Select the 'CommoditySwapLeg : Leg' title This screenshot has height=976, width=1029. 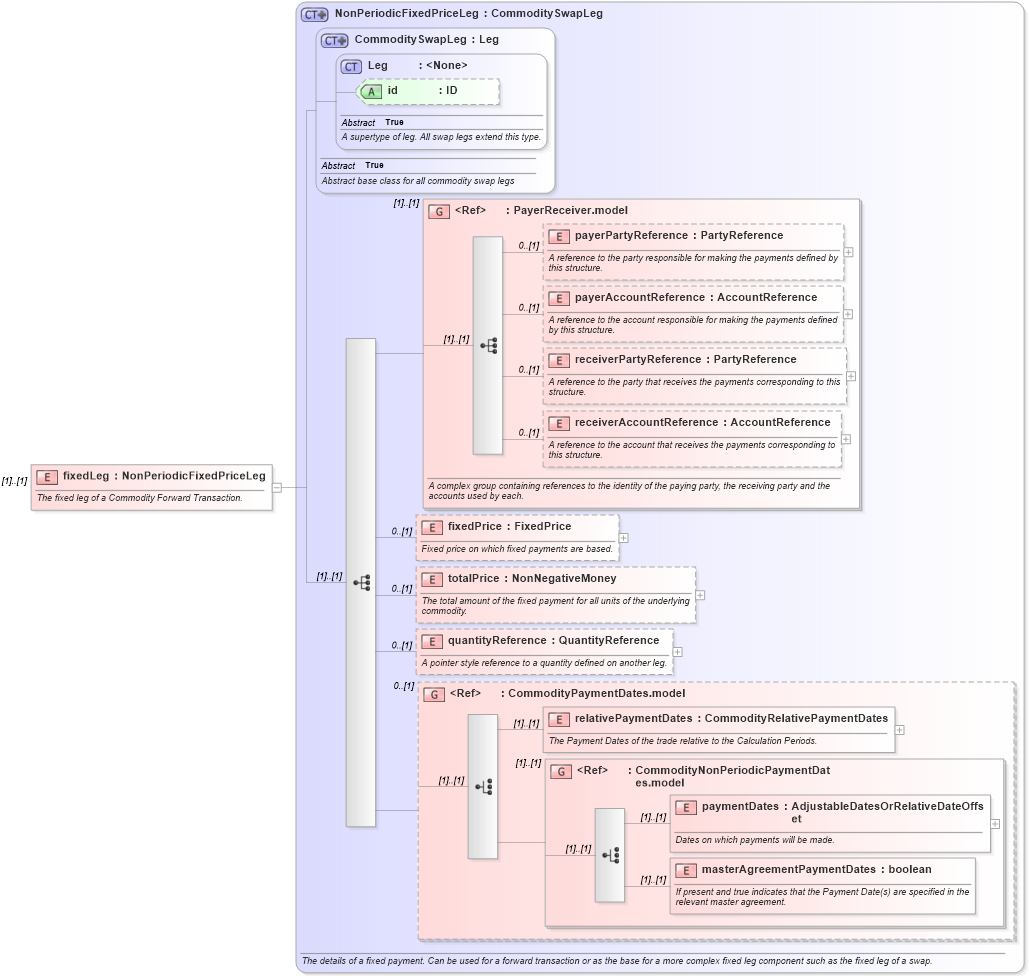pos(427,39)
